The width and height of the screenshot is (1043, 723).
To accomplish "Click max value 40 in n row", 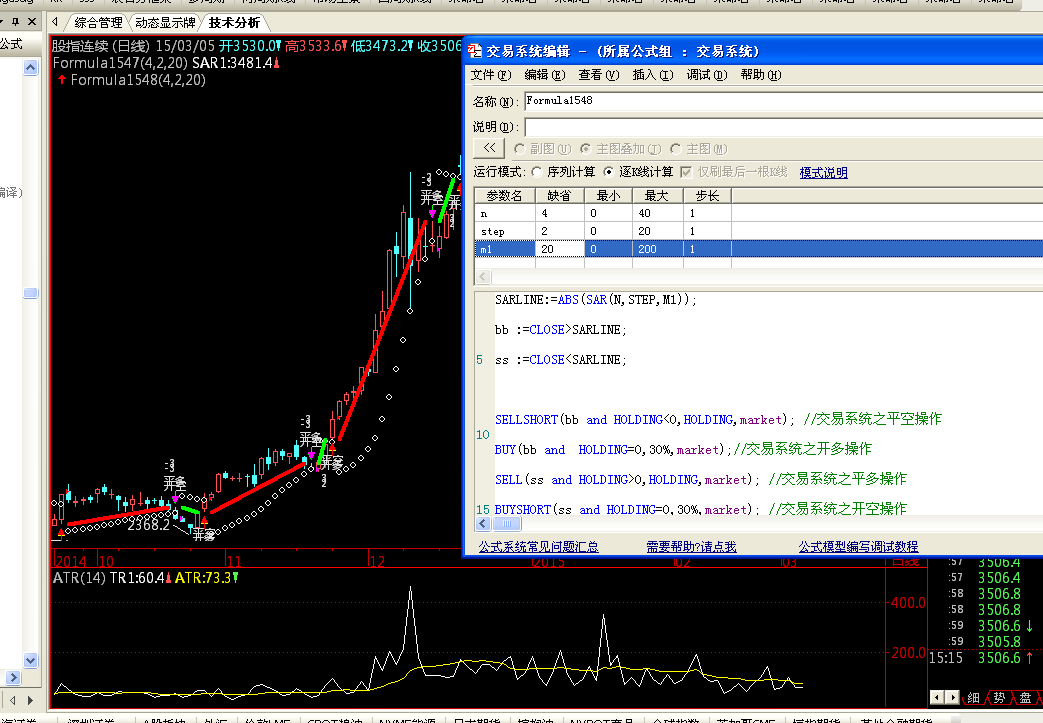I will coord(657,214).
